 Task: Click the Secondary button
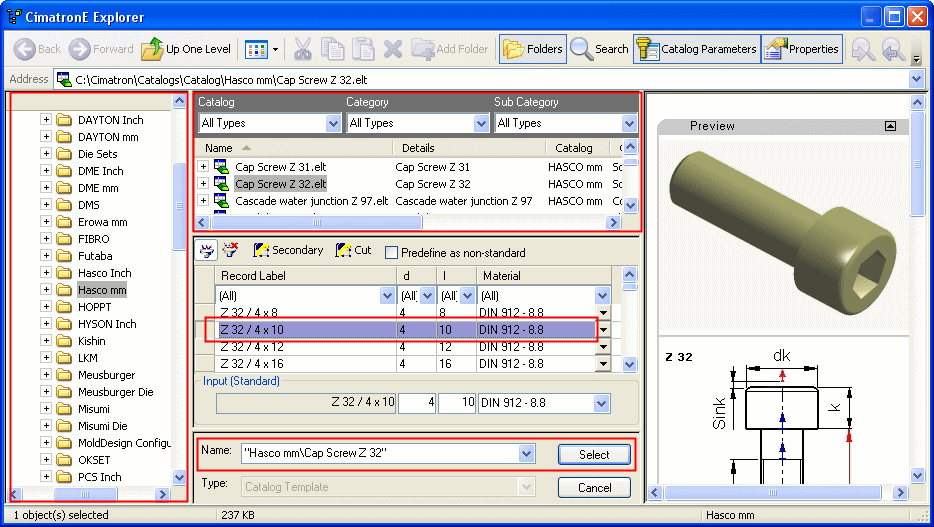pyautogui.click(x=288, y=250)
